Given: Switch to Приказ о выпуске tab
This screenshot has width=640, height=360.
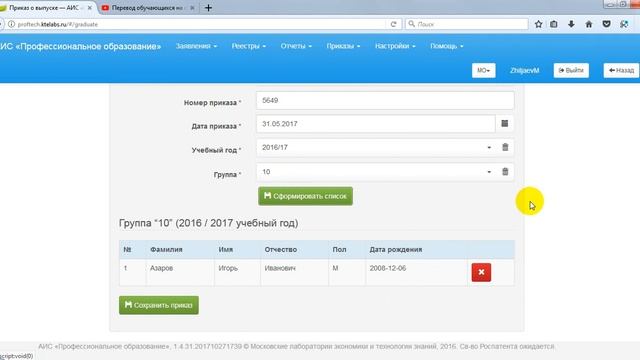Looking at the screenshot, I should point(44,8).
